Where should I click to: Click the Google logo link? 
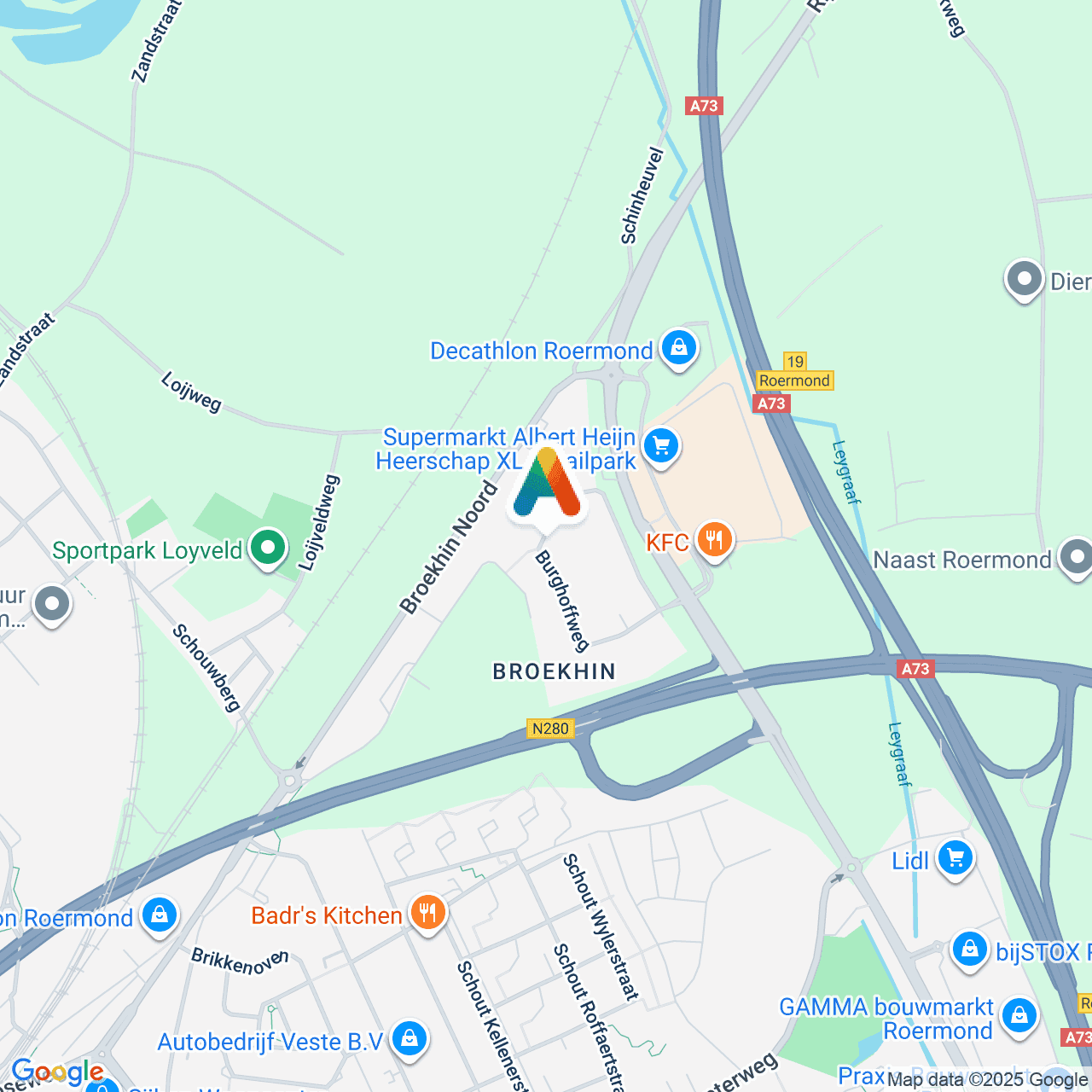[58, 1072]
